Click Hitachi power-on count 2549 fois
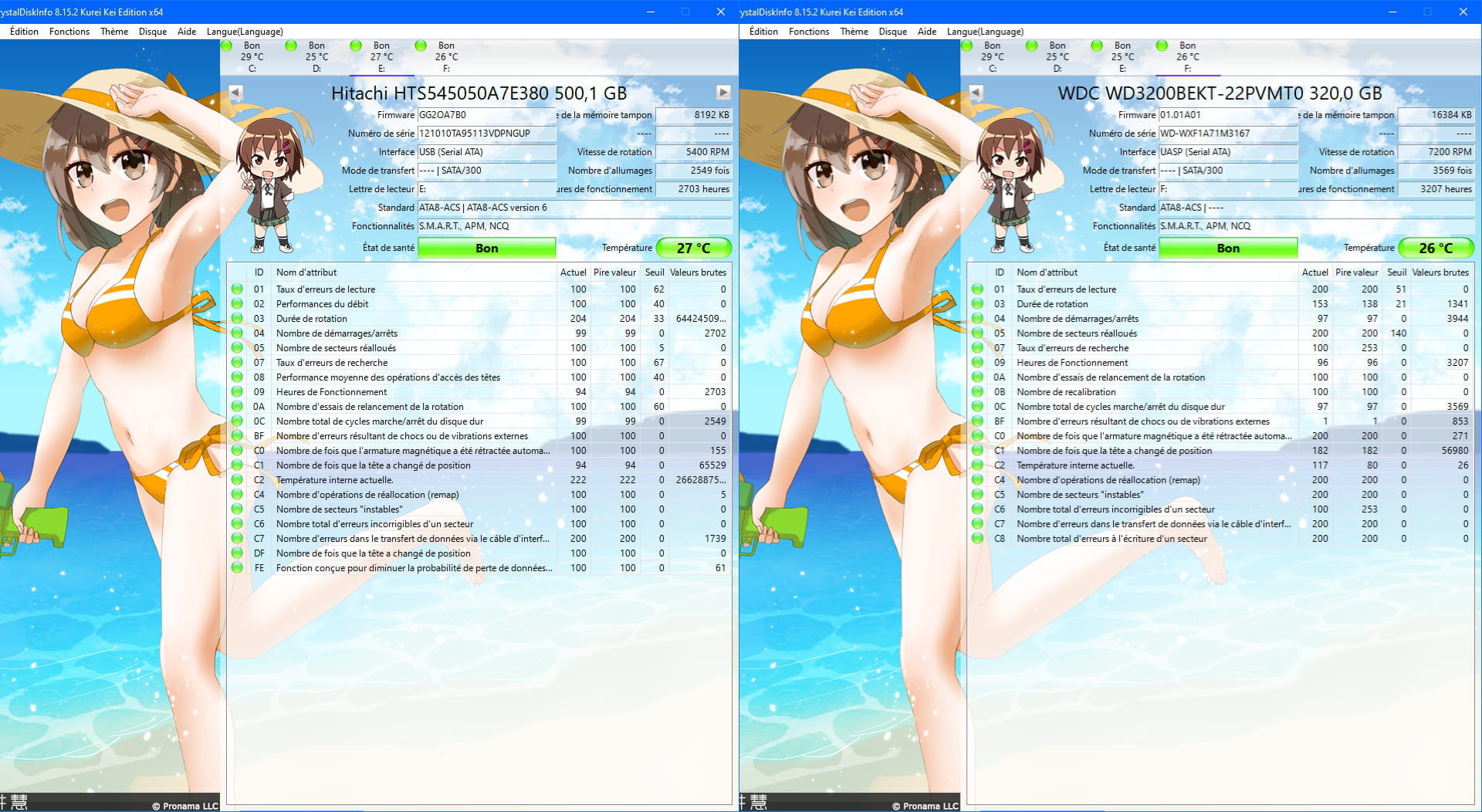This screenshot has height=812, width=1482. click(693, 171)
